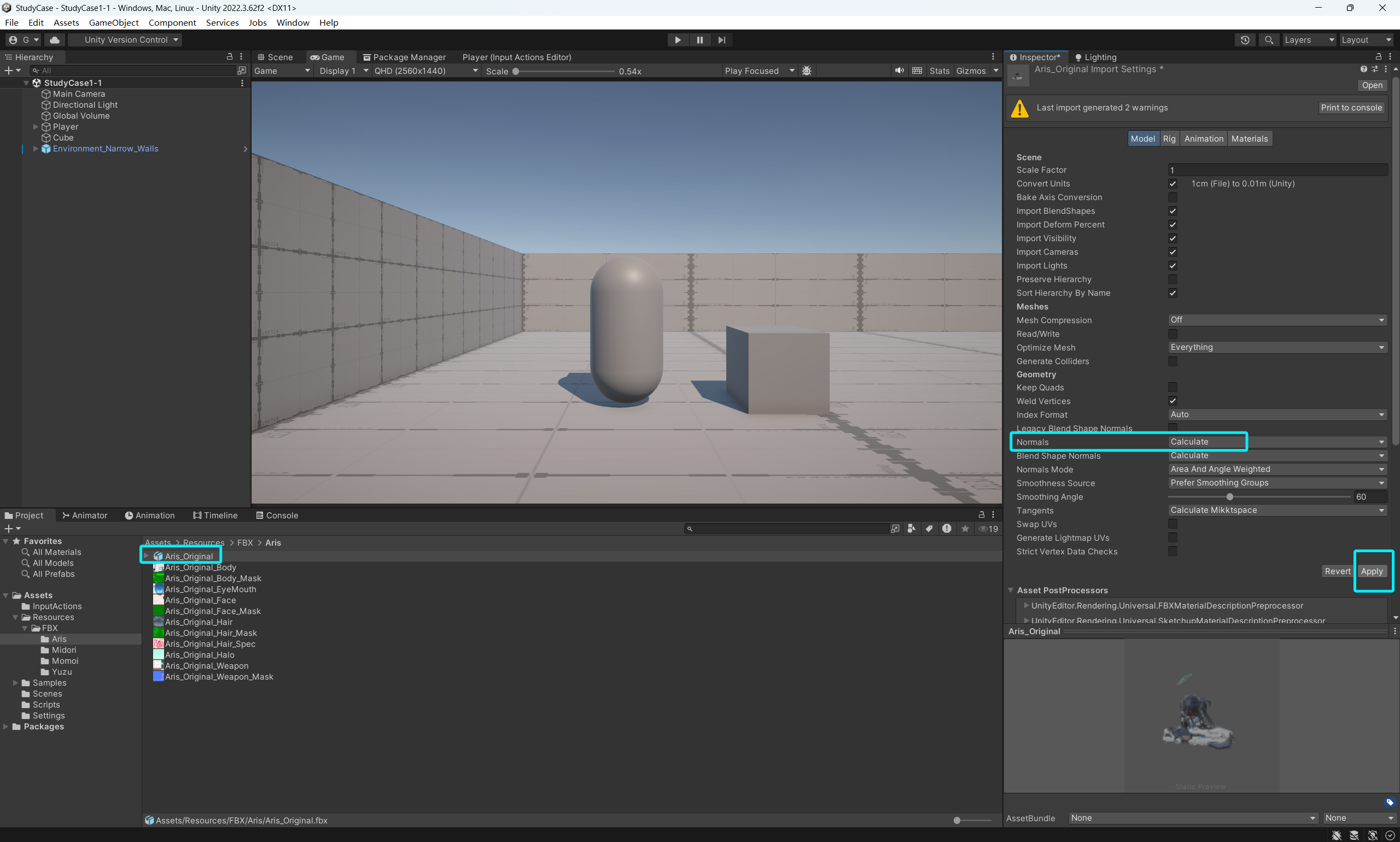
Task: Uncheck Import Cameras checkbox
Action: click(1172, 252)
